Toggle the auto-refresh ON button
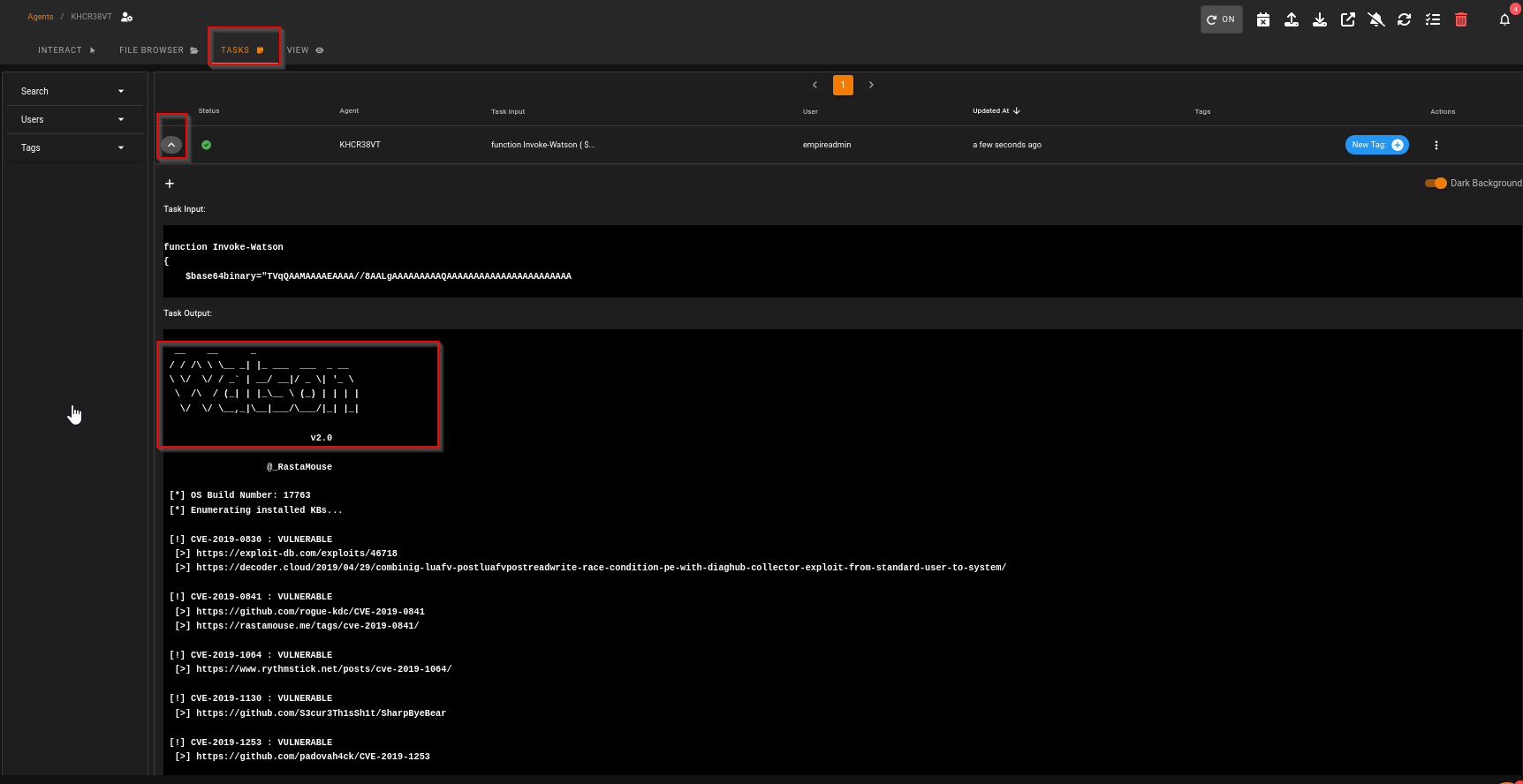 pyautogui.click(x=1221, y=19)
